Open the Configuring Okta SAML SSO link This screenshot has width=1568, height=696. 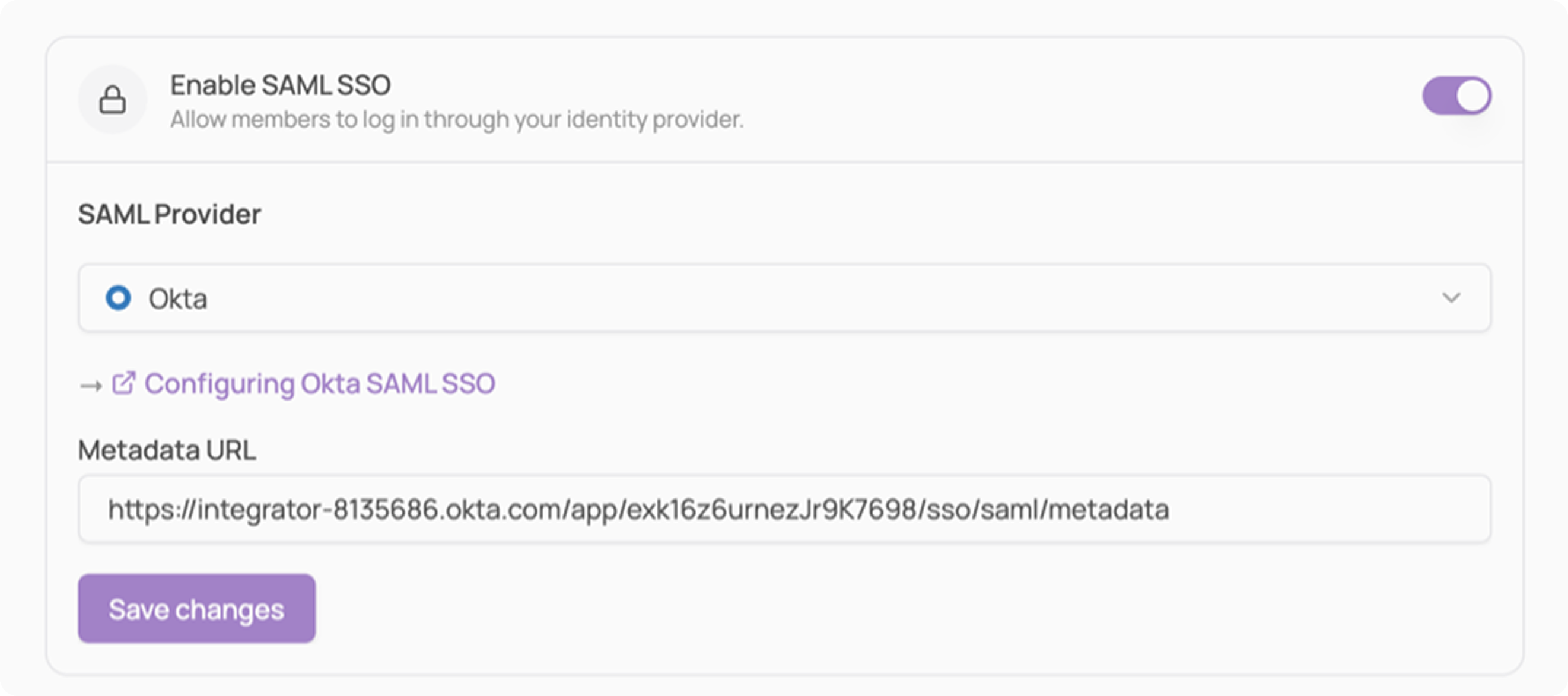click(320, 384)
